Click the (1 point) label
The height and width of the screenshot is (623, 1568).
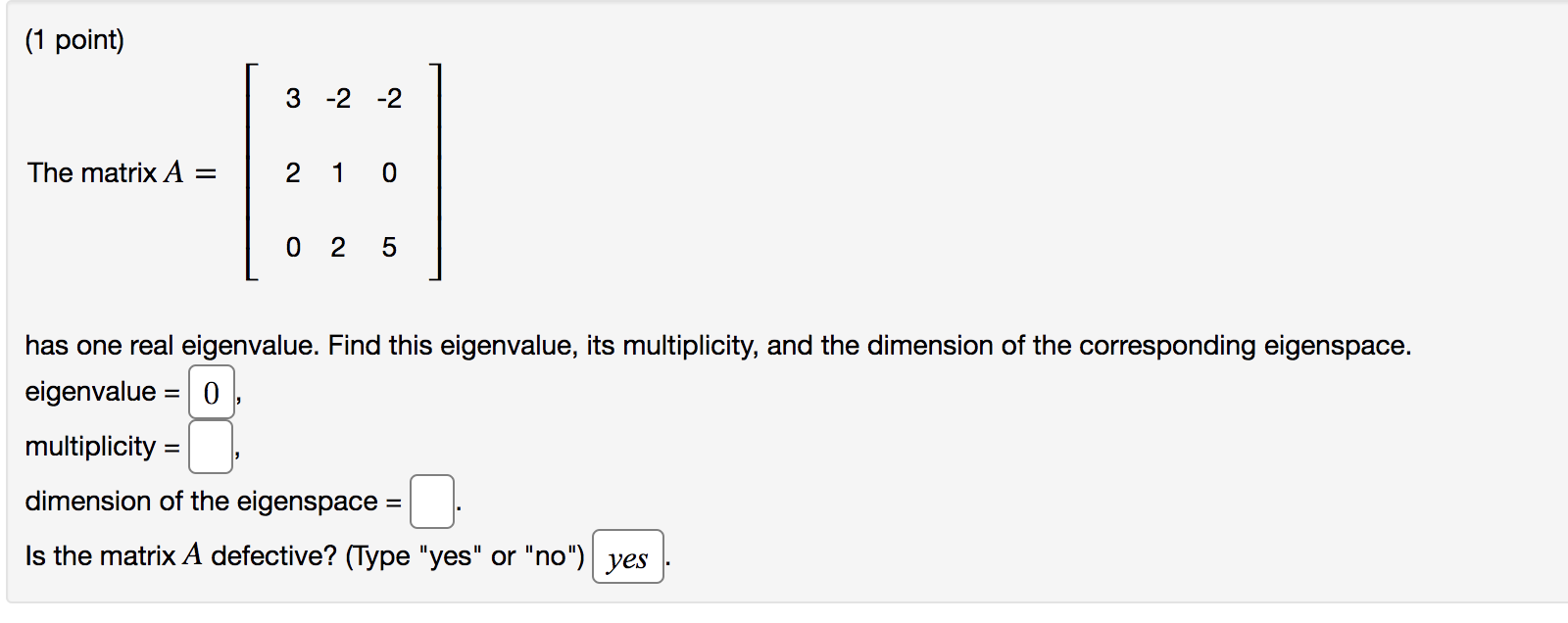74,39
